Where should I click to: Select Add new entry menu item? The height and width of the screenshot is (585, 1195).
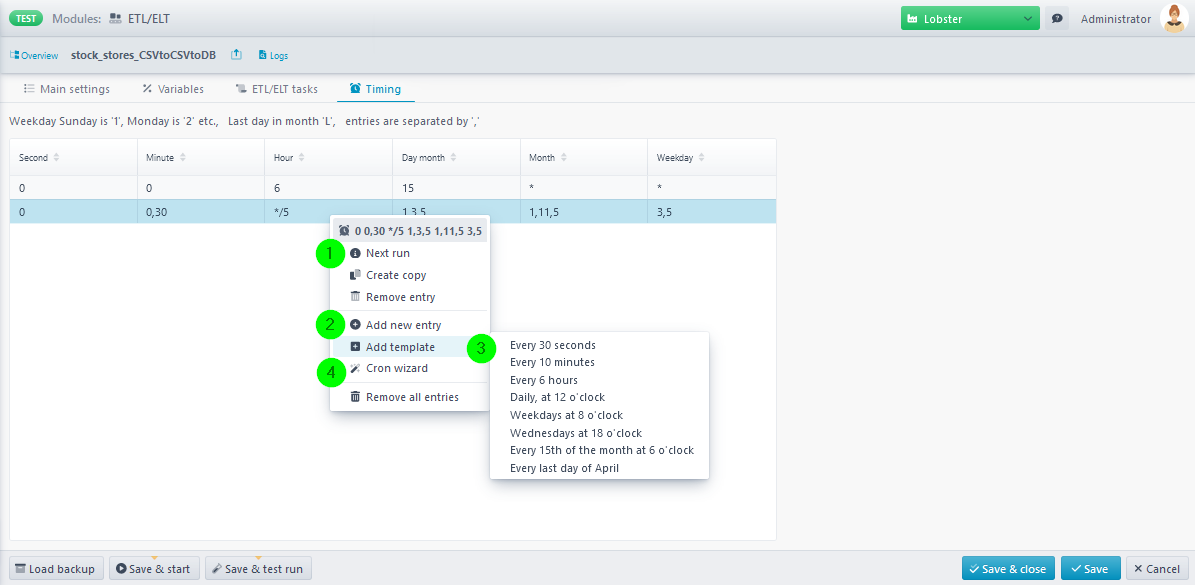pos(409,324)
